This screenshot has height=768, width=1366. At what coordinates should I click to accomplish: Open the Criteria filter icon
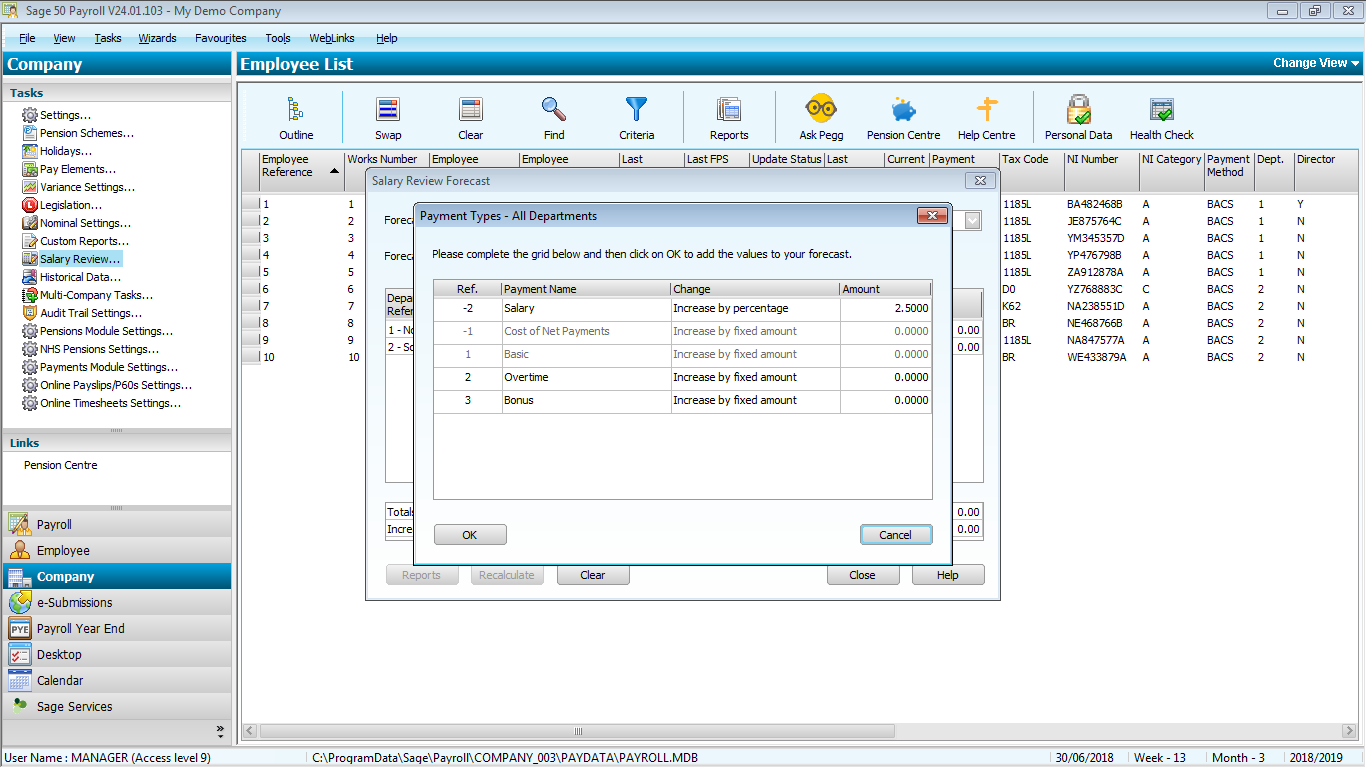pos(636,115)
